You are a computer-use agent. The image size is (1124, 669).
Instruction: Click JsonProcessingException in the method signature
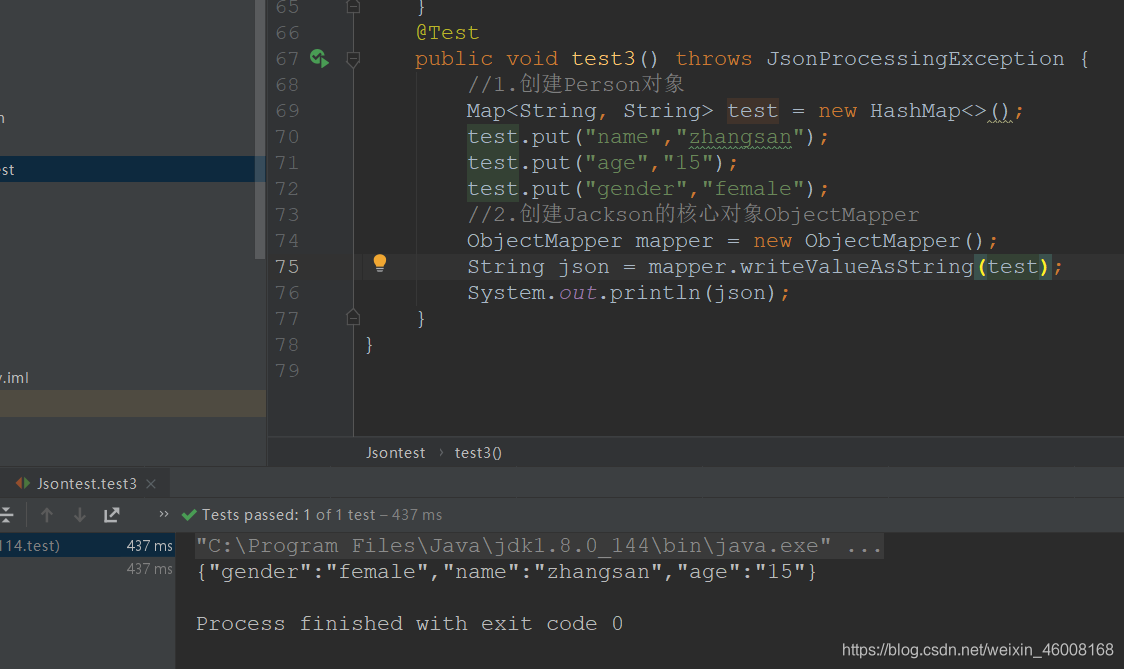[x=915, y=59]
